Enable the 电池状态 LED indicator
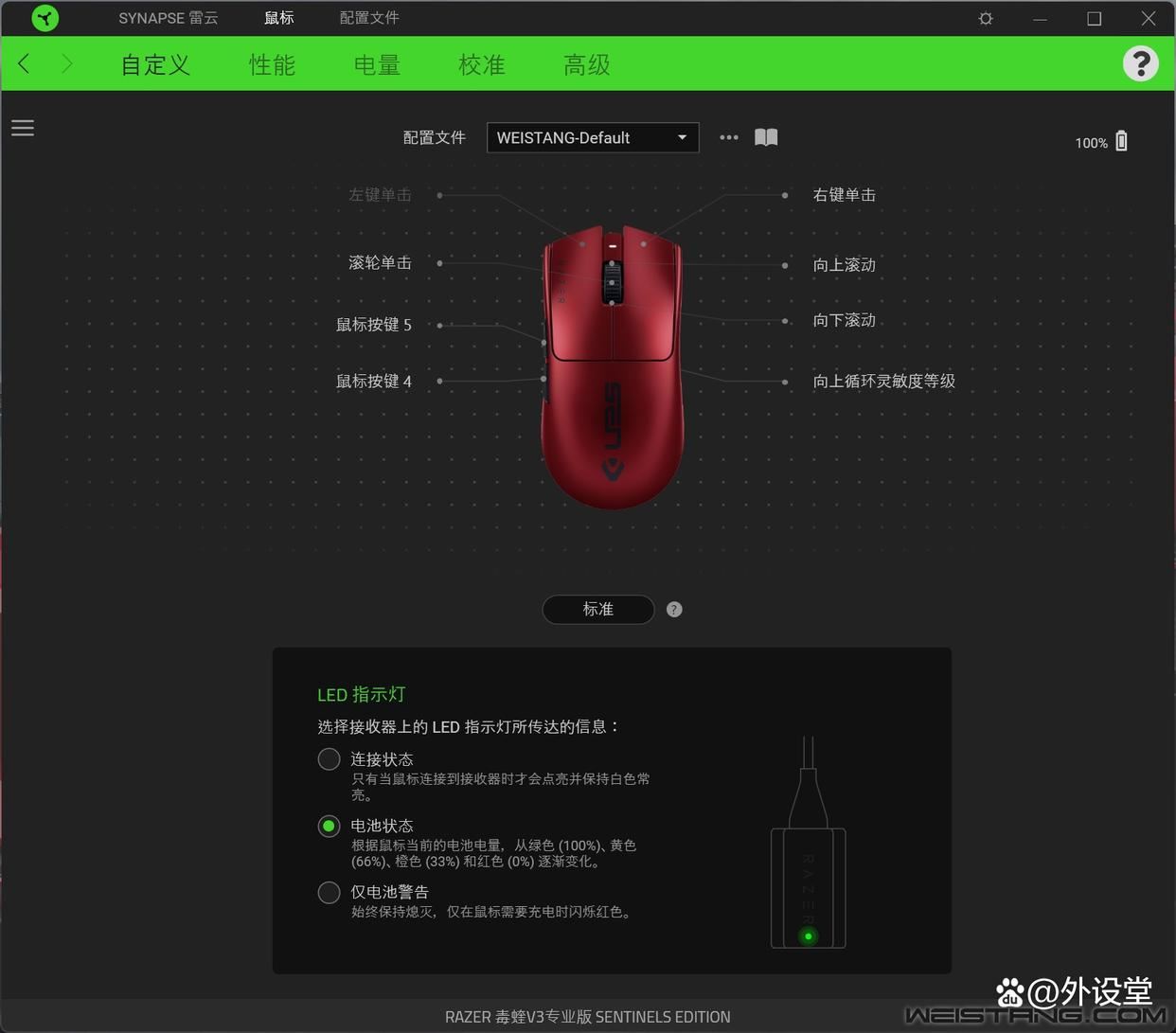The width and height of the screenshot is (1176, 1033). coord(329,826)
